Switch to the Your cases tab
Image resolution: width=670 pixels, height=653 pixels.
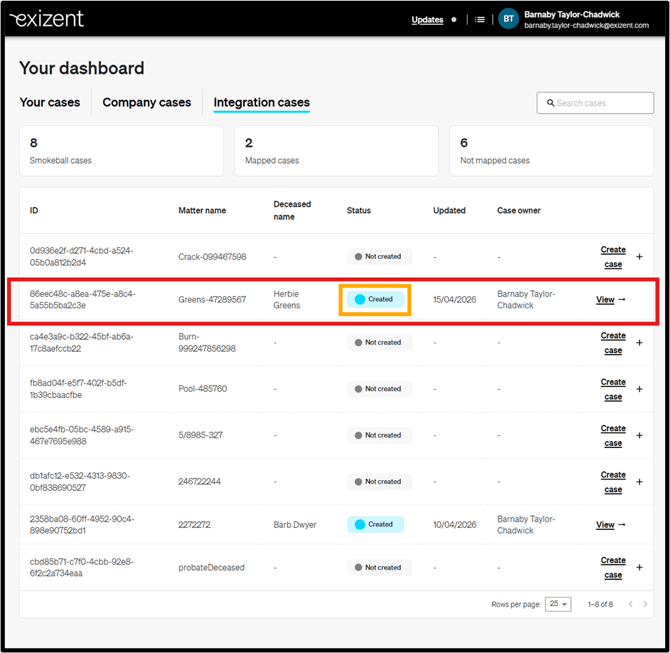point(50,102)
